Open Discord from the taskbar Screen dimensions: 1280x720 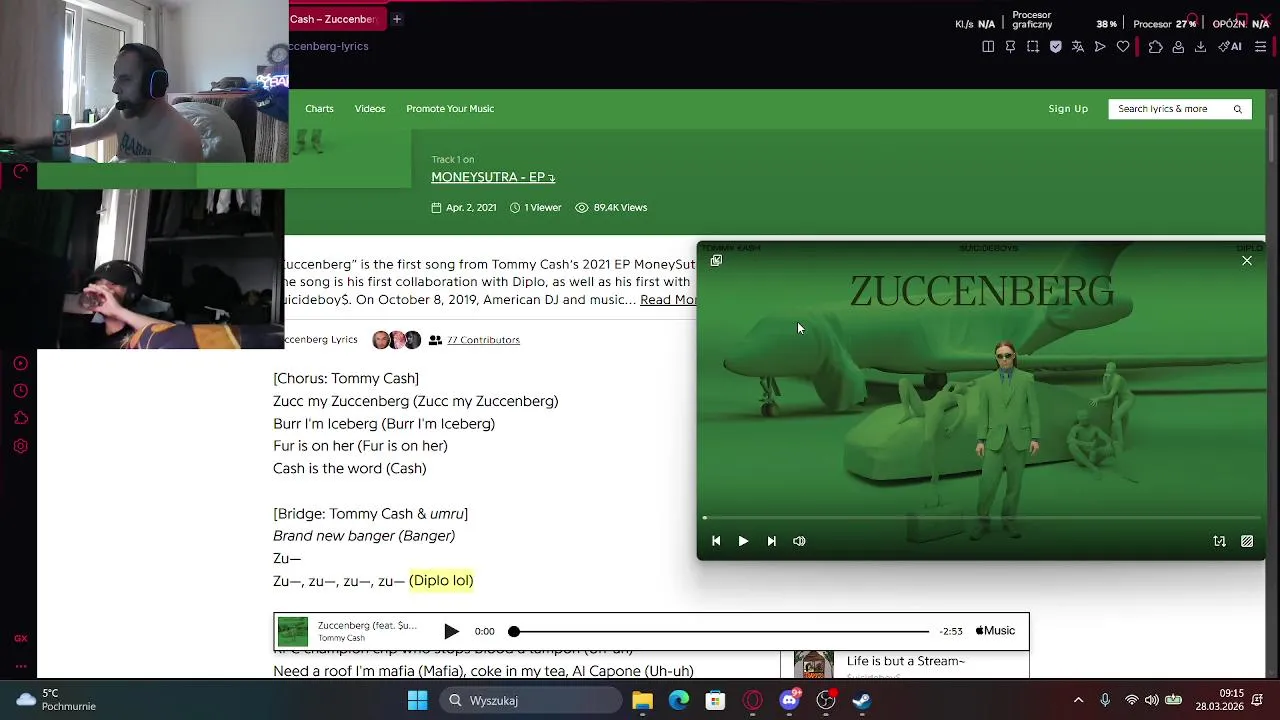[789, 700]
